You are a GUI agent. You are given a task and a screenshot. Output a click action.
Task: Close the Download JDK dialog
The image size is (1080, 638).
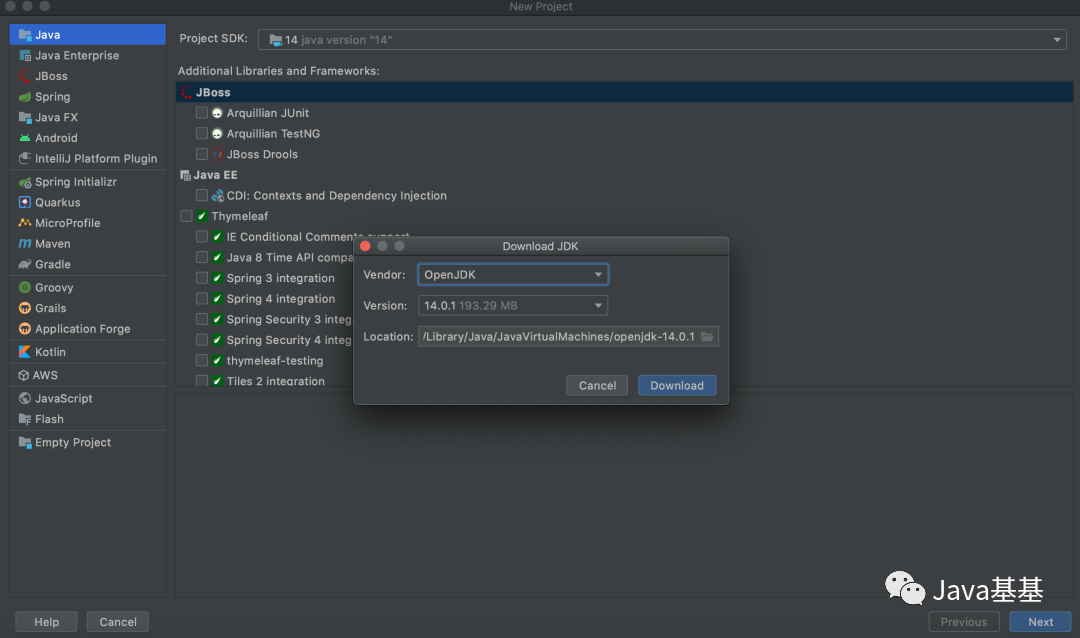pyautogui.click(x=365, y=246)
